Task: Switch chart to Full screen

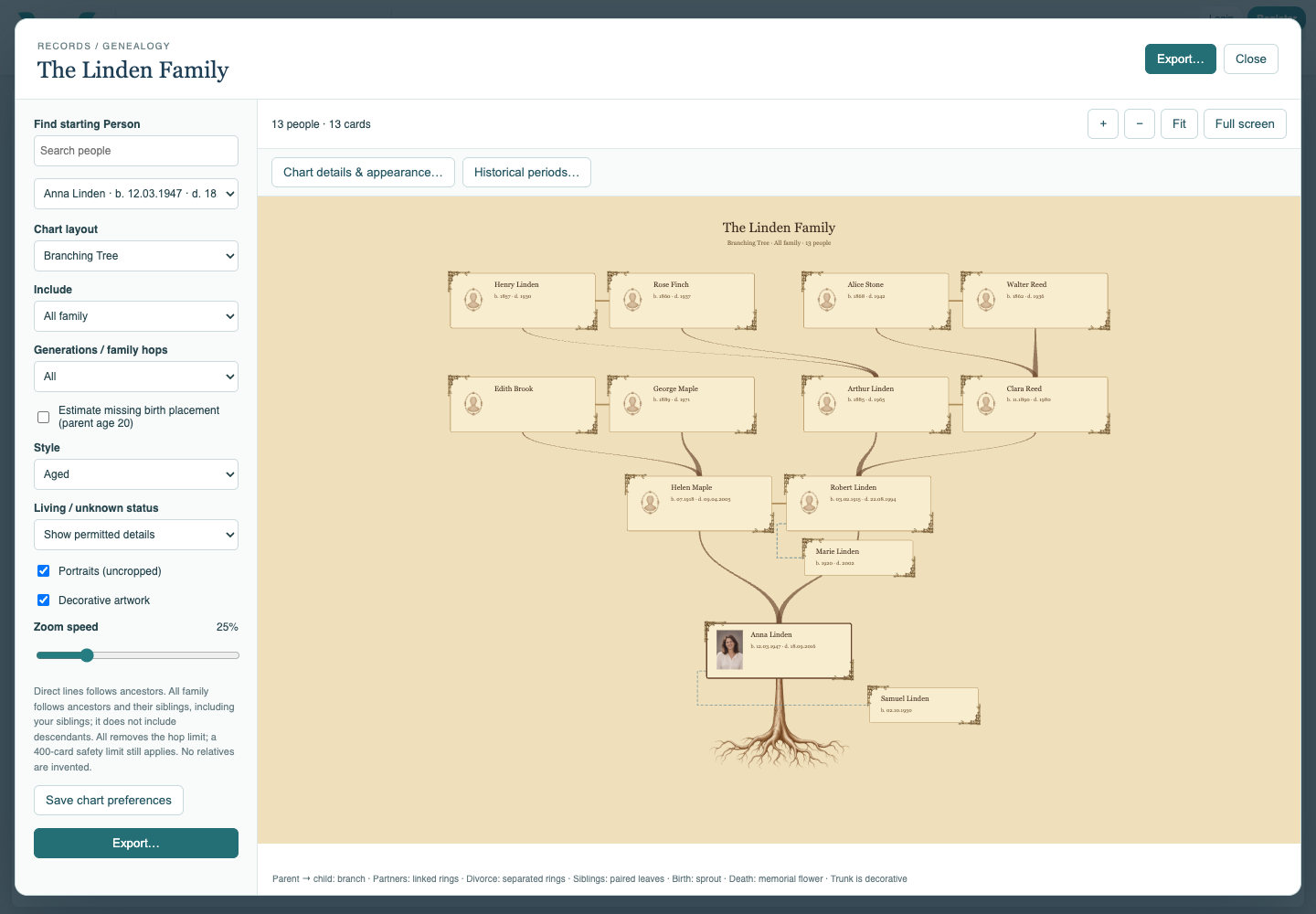Action: 1245,123
